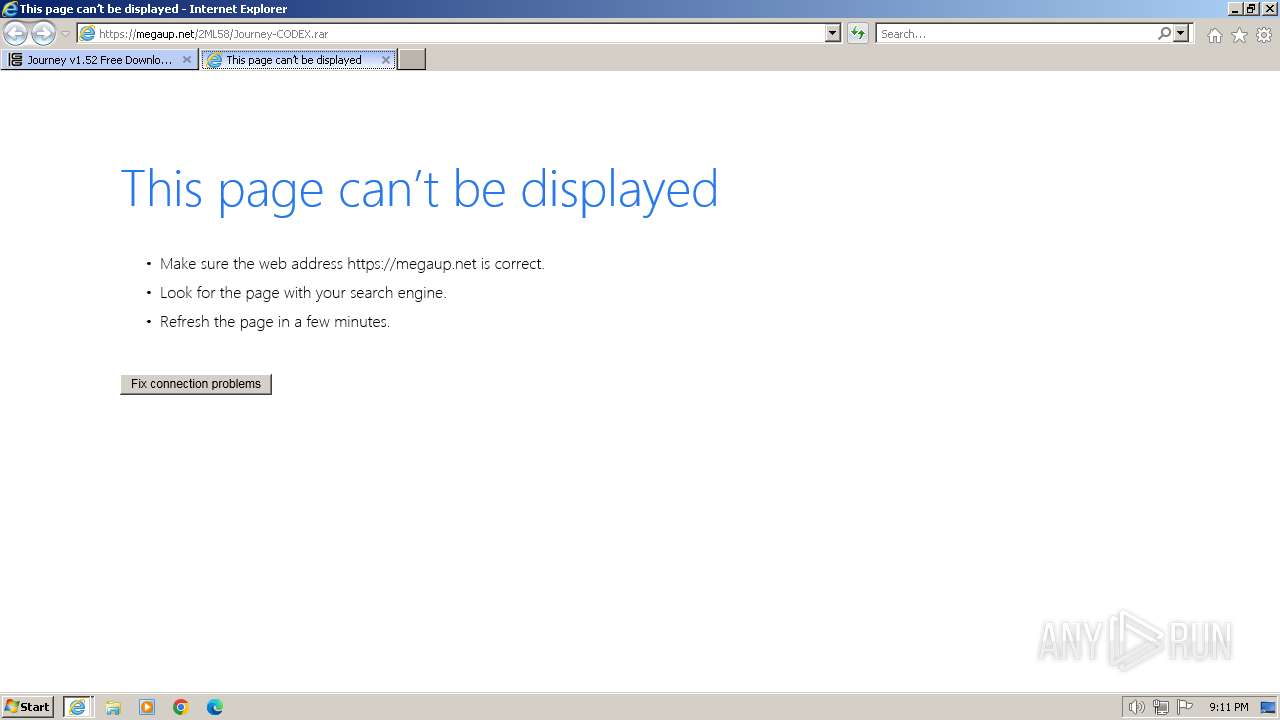Click the 9:11 PM system clock

coord(1228,707)
